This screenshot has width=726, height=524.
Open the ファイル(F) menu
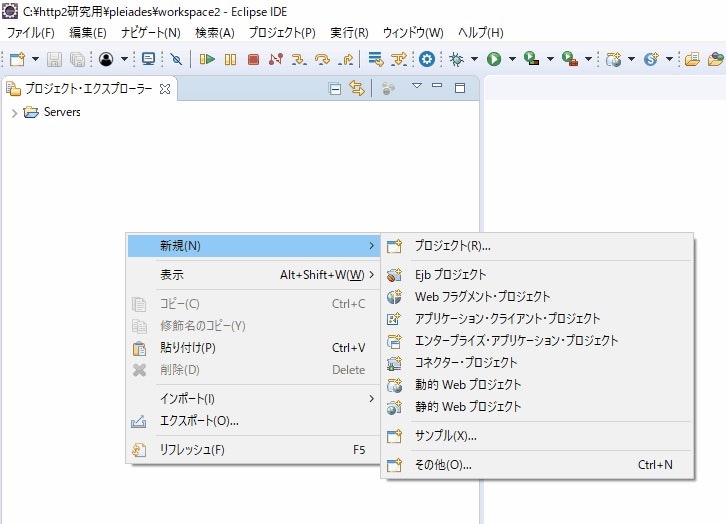[x=31, y=32]
